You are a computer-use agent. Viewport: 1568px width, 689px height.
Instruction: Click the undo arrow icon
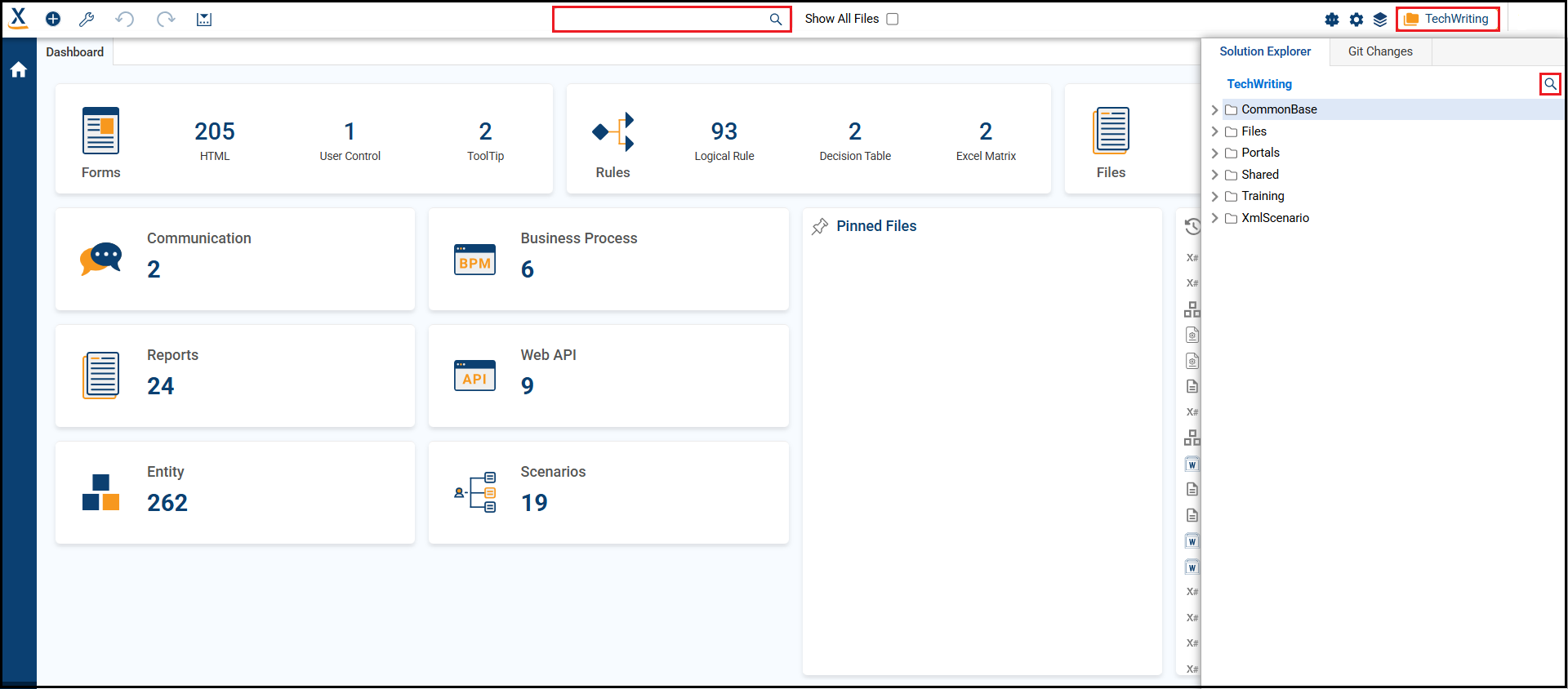[x=124, y=19]
